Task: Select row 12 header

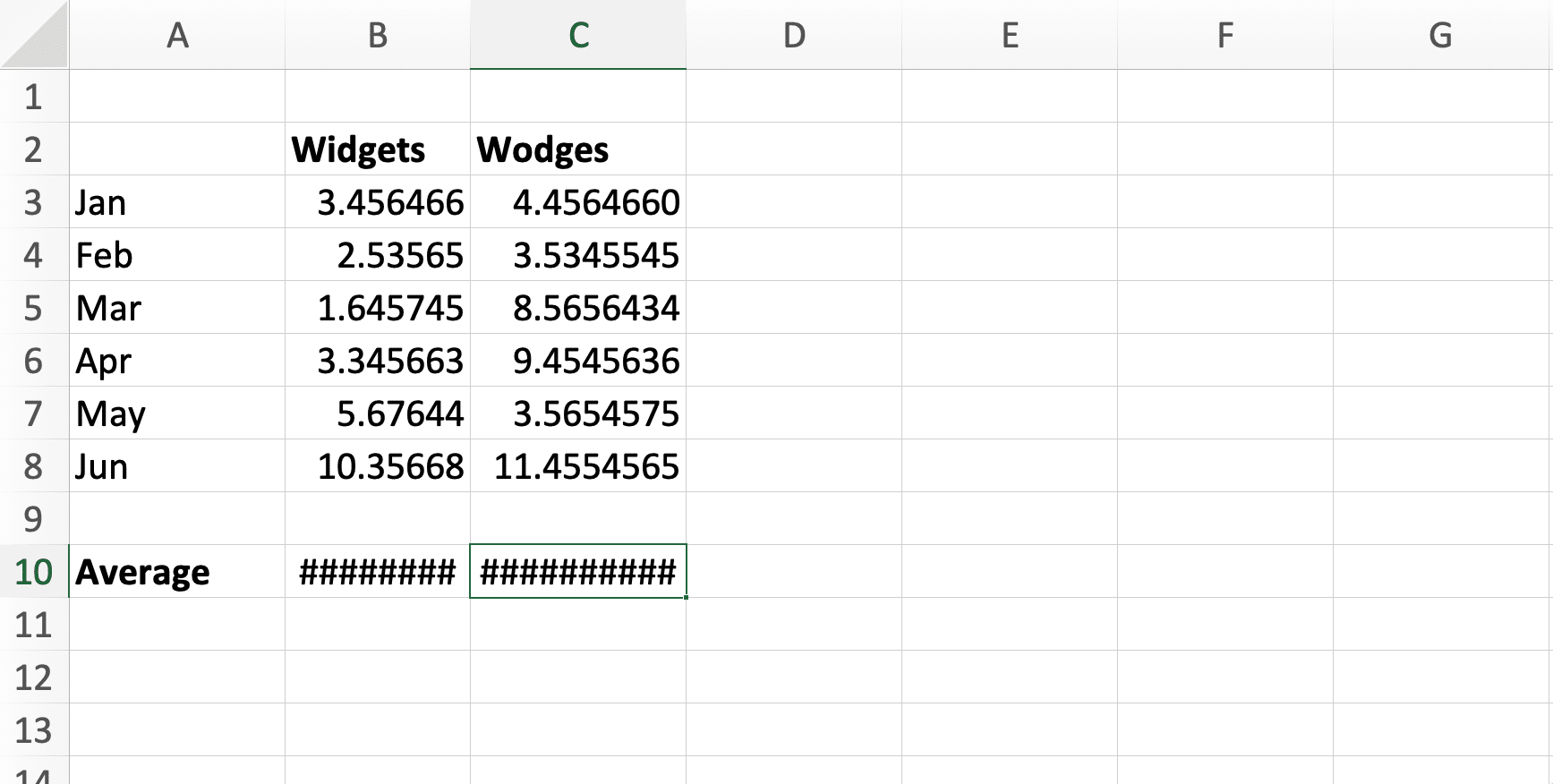Action: pyautogui.click(x=34, y=677)
